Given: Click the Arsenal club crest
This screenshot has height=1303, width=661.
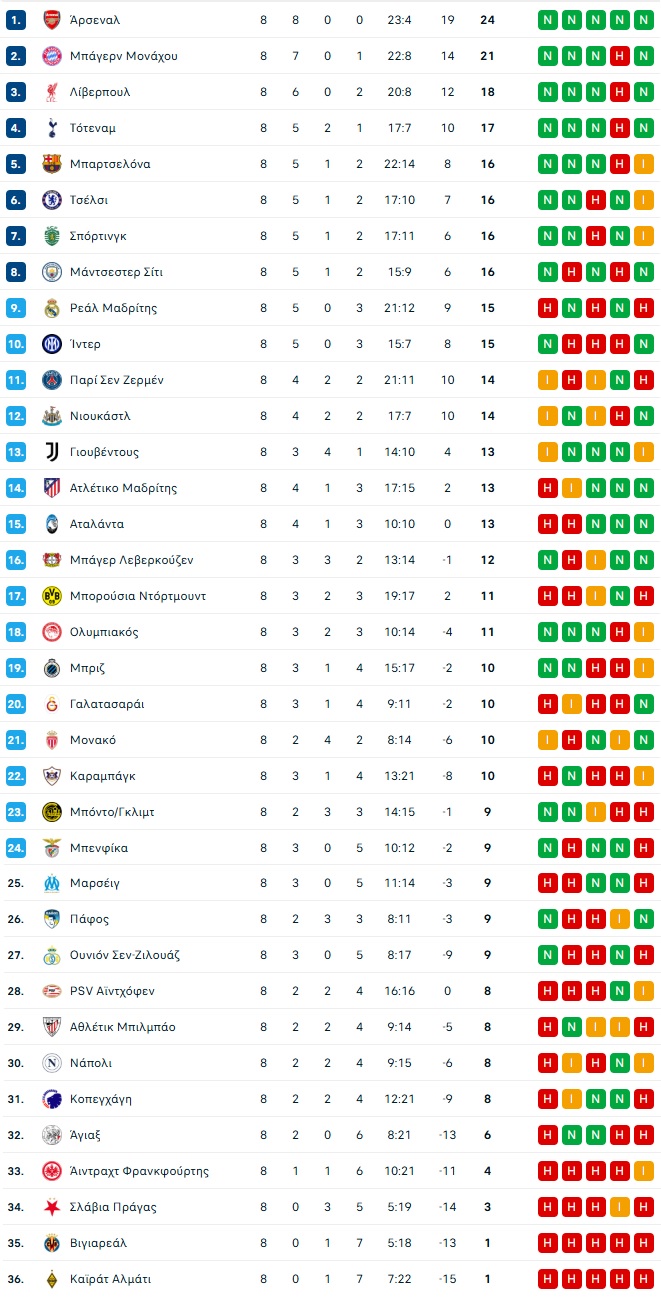Looking at the screenshot, I should [x=51, y=20].
